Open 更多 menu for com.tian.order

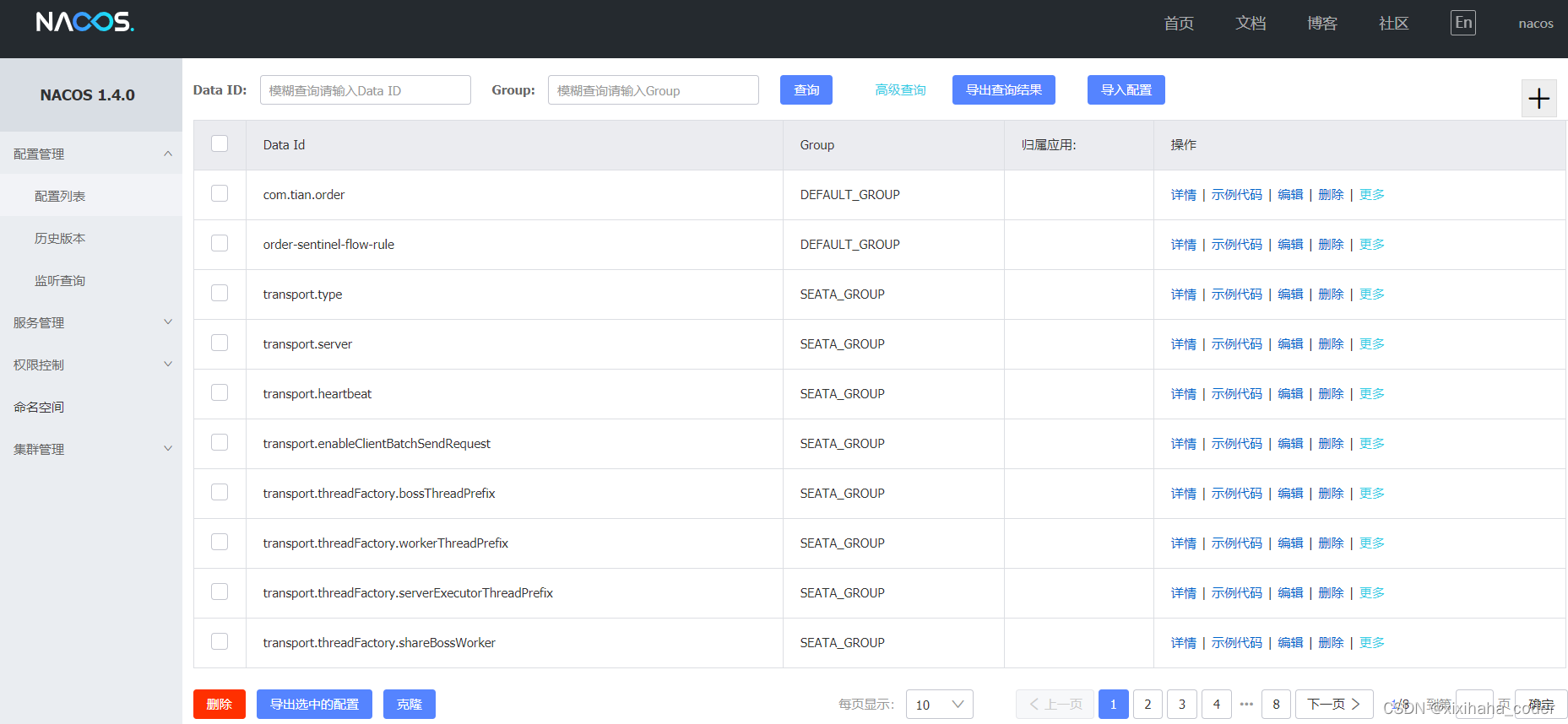click(1372, 195)
